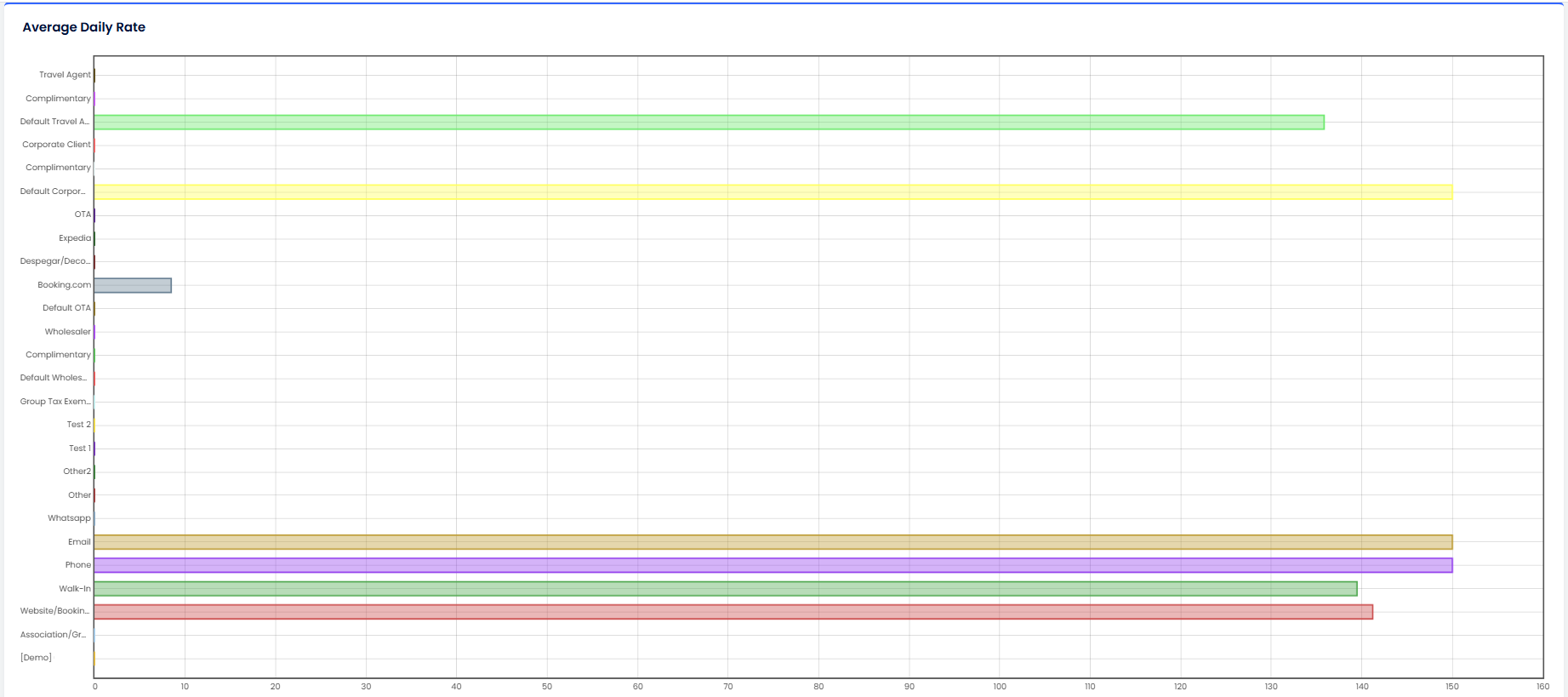
Task: Click the "Travel Agent" axis label
Action: pyautogui.click(x=65, y=75)
